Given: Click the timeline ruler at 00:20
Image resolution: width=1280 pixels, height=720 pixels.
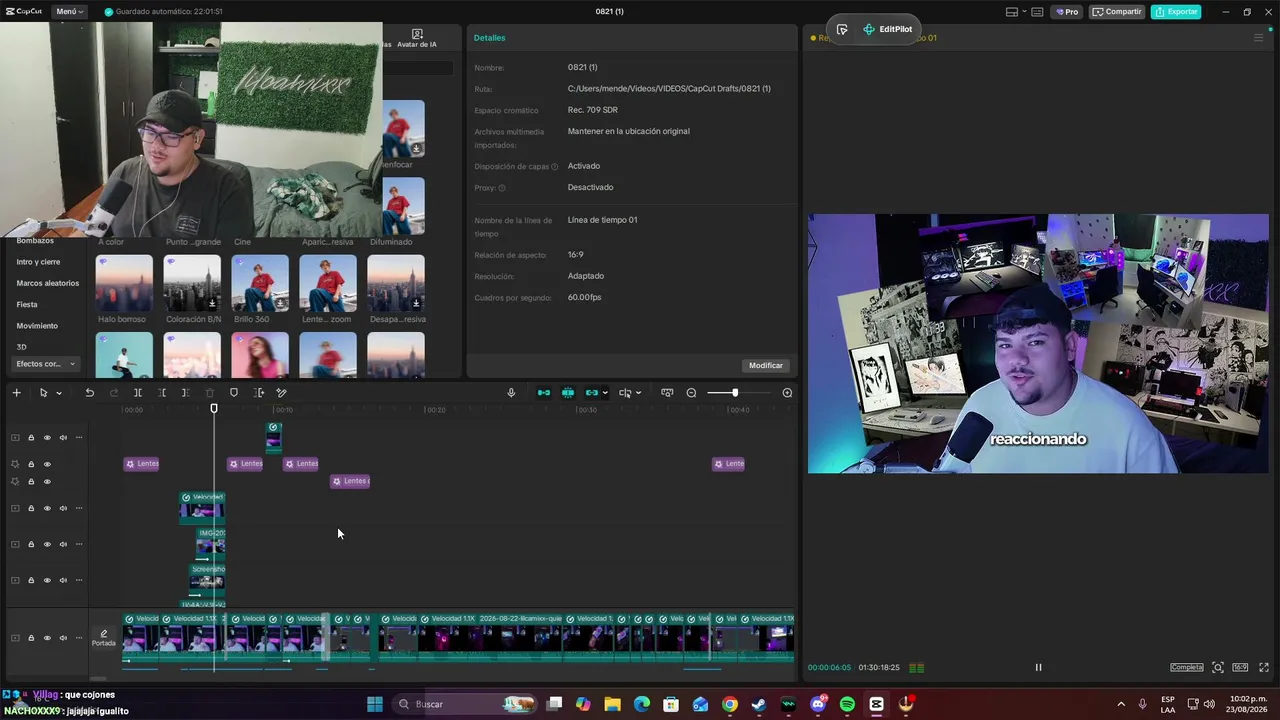Looking at the screenshot, I should point(435,410).
